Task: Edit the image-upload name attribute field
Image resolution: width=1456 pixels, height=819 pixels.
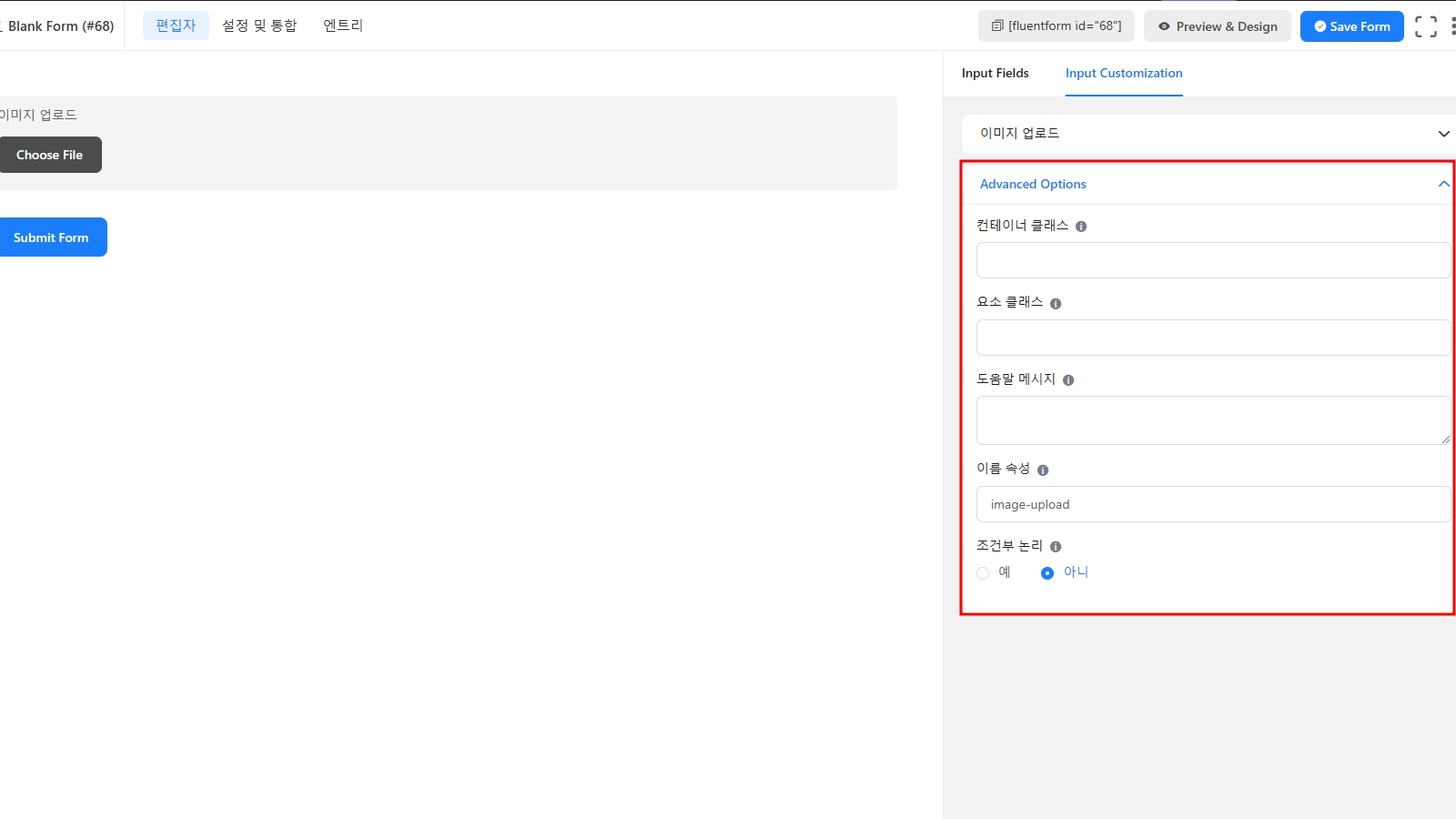Action: (1213, 504)
